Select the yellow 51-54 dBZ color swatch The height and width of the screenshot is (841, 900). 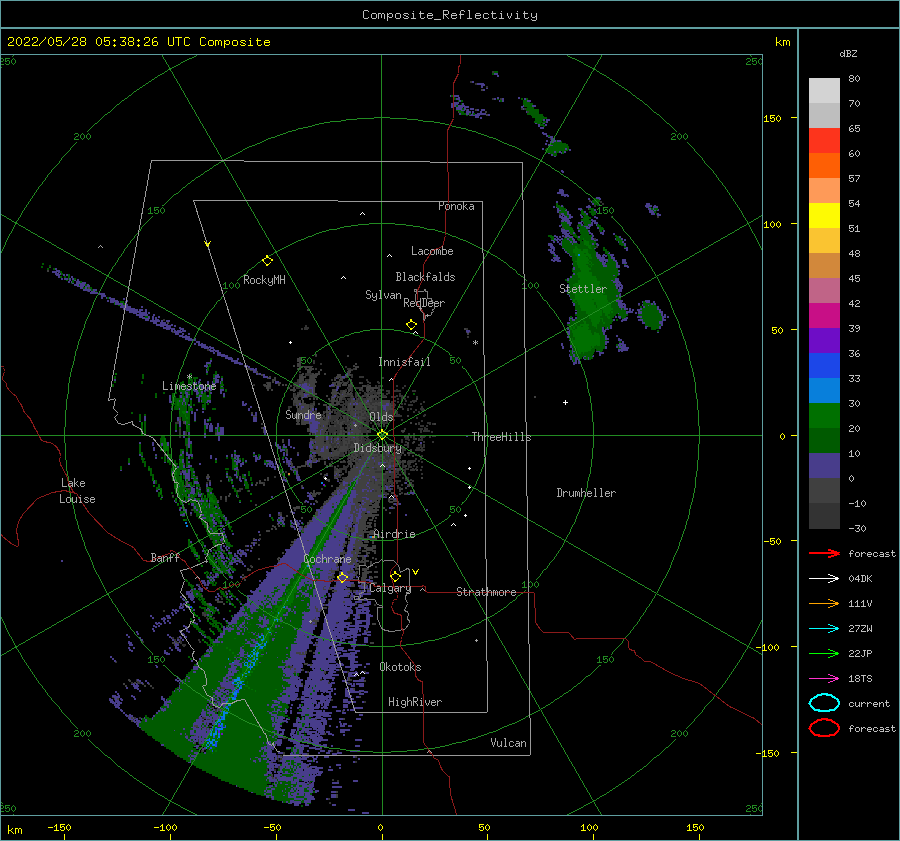click(x=824, y=215)
